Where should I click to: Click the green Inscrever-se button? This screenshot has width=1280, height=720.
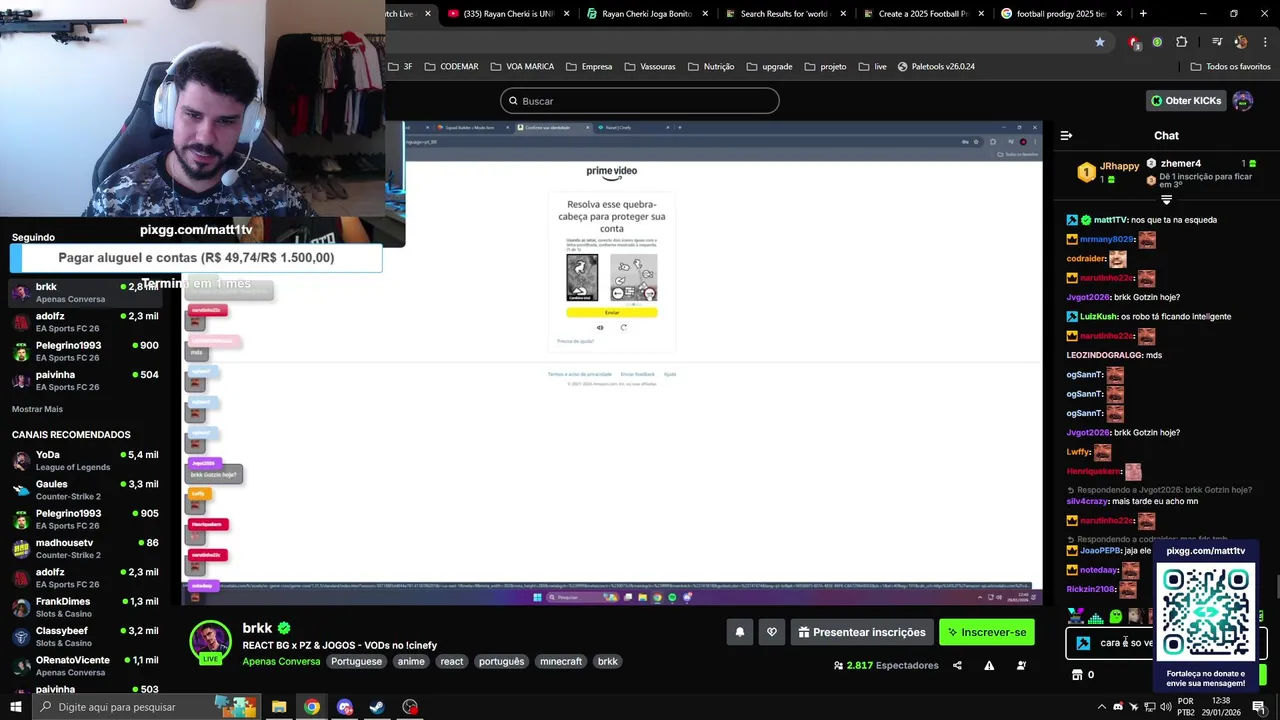(987, 632)
